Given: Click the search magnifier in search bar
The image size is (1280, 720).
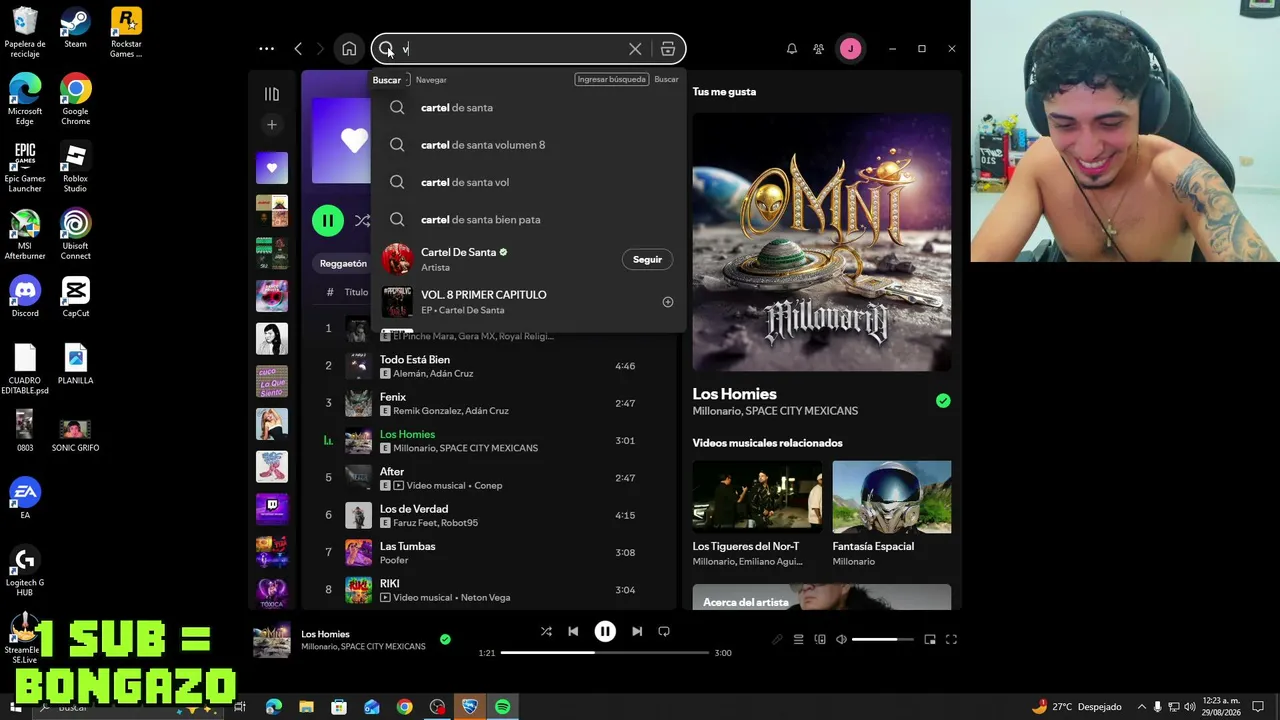Looking at the screenshot, I should (386, 48).
